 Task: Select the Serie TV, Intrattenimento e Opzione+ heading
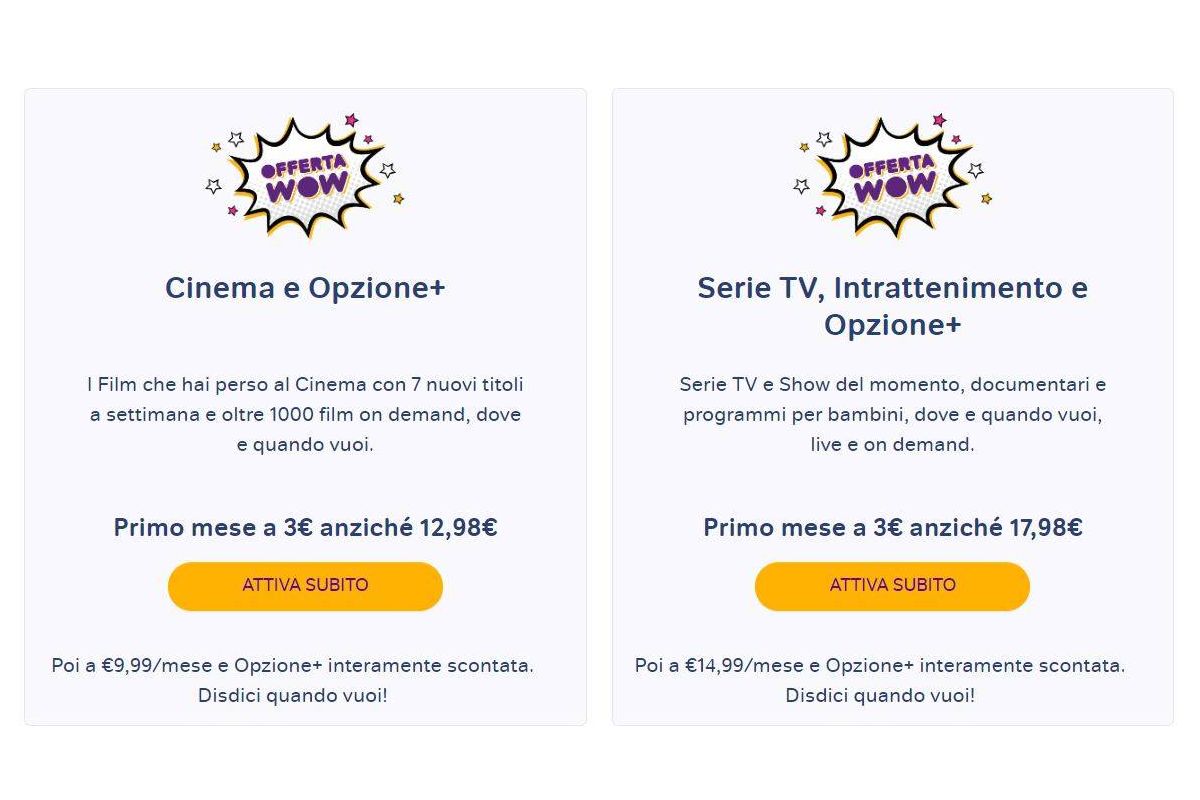893,306
